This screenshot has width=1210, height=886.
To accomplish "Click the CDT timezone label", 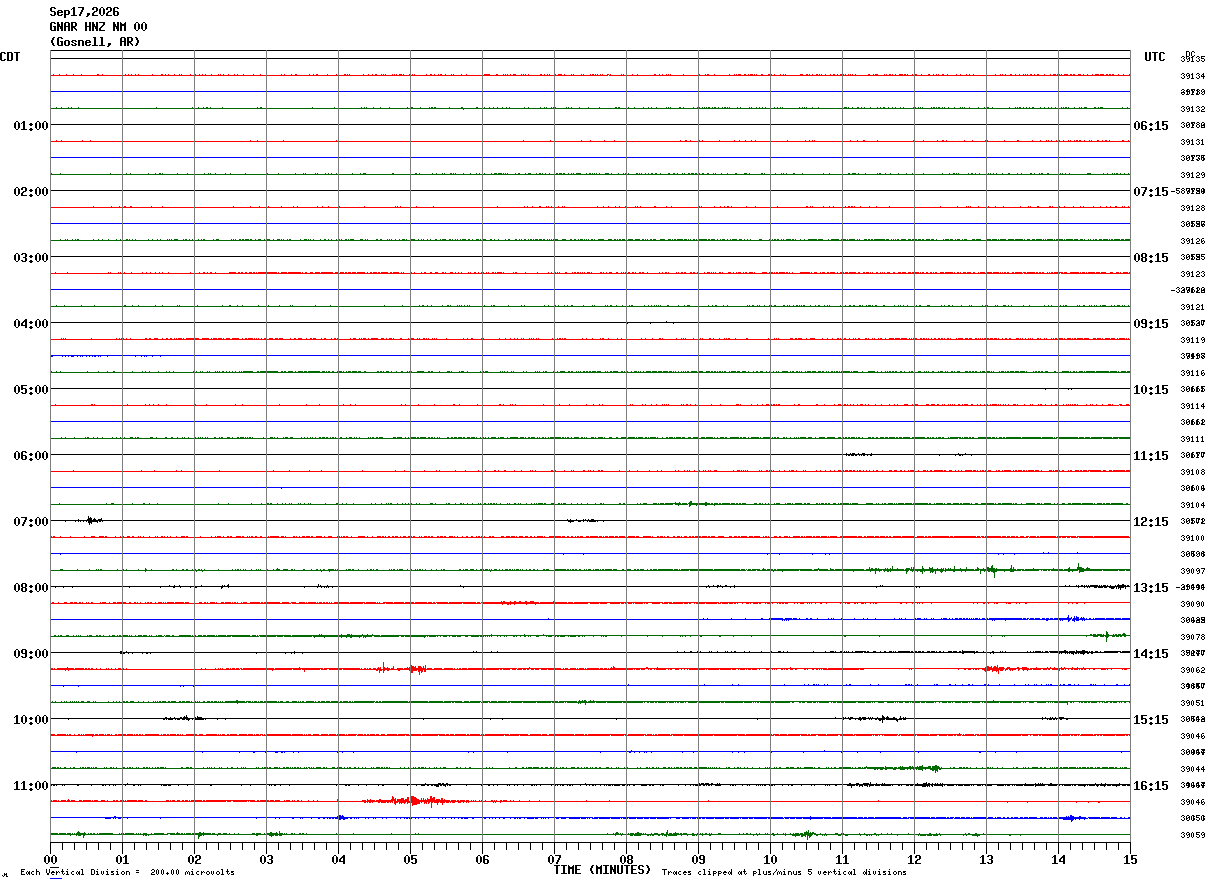I will pos(10,57).
